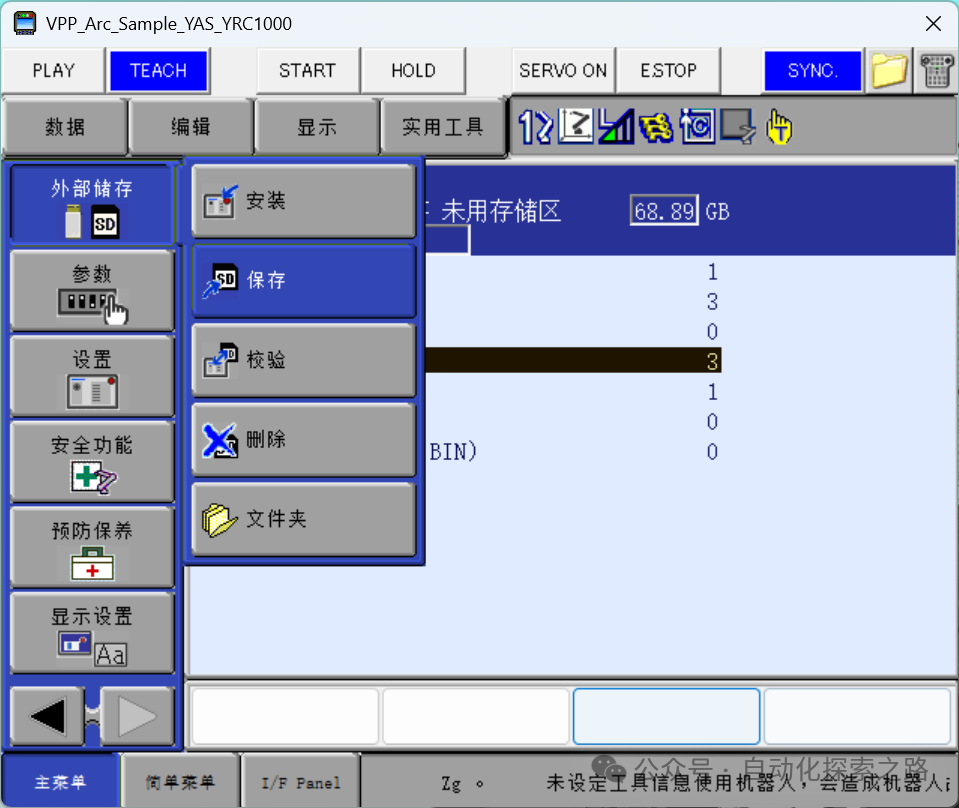Click the 12 step-number status icon
959x808 pixels.
pyautogui.click(x=535, y=127)
